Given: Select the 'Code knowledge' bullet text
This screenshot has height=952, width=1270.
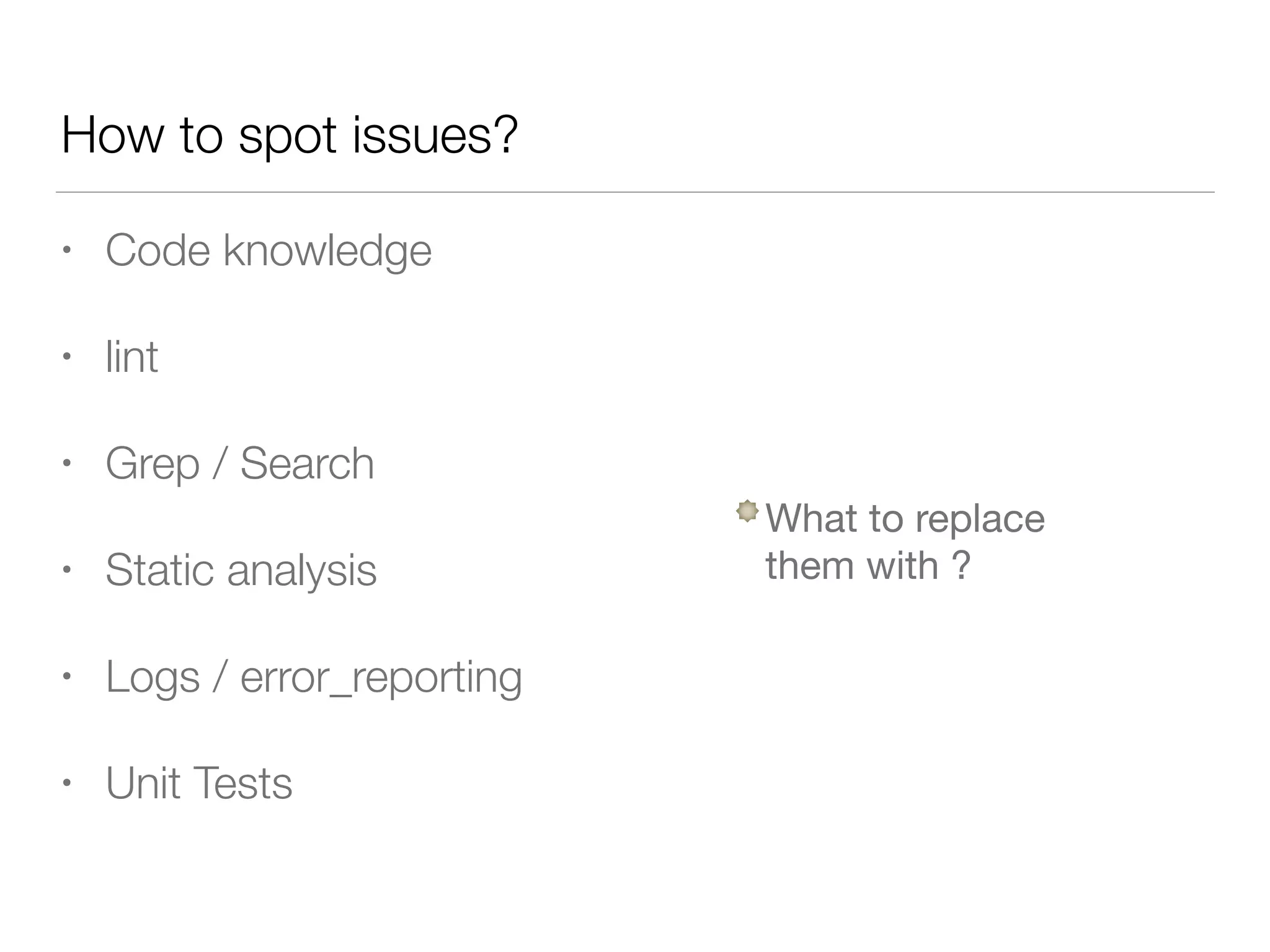Looking at the screenshot, I should (268, 250).
